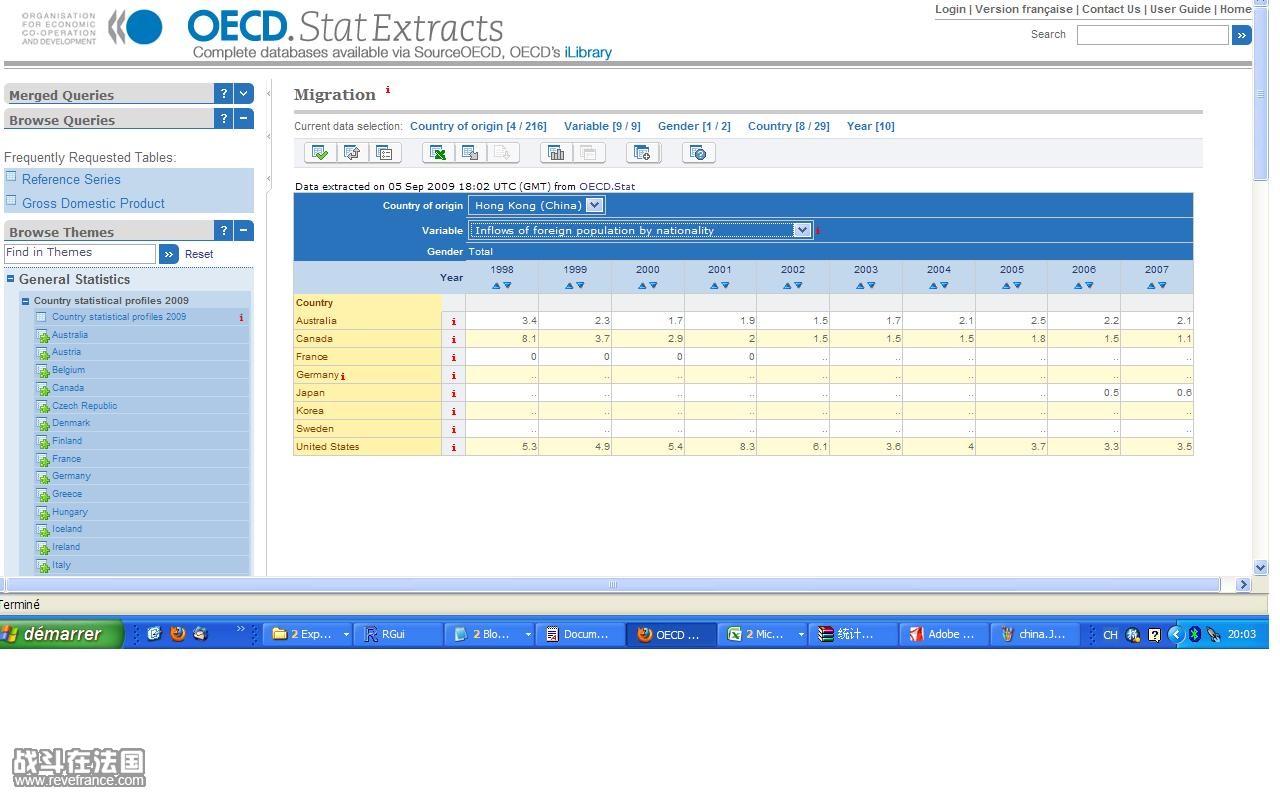Open Gender [1 / 2] selection
Viewport: 1280px width, 800px height.
[694, 126]
